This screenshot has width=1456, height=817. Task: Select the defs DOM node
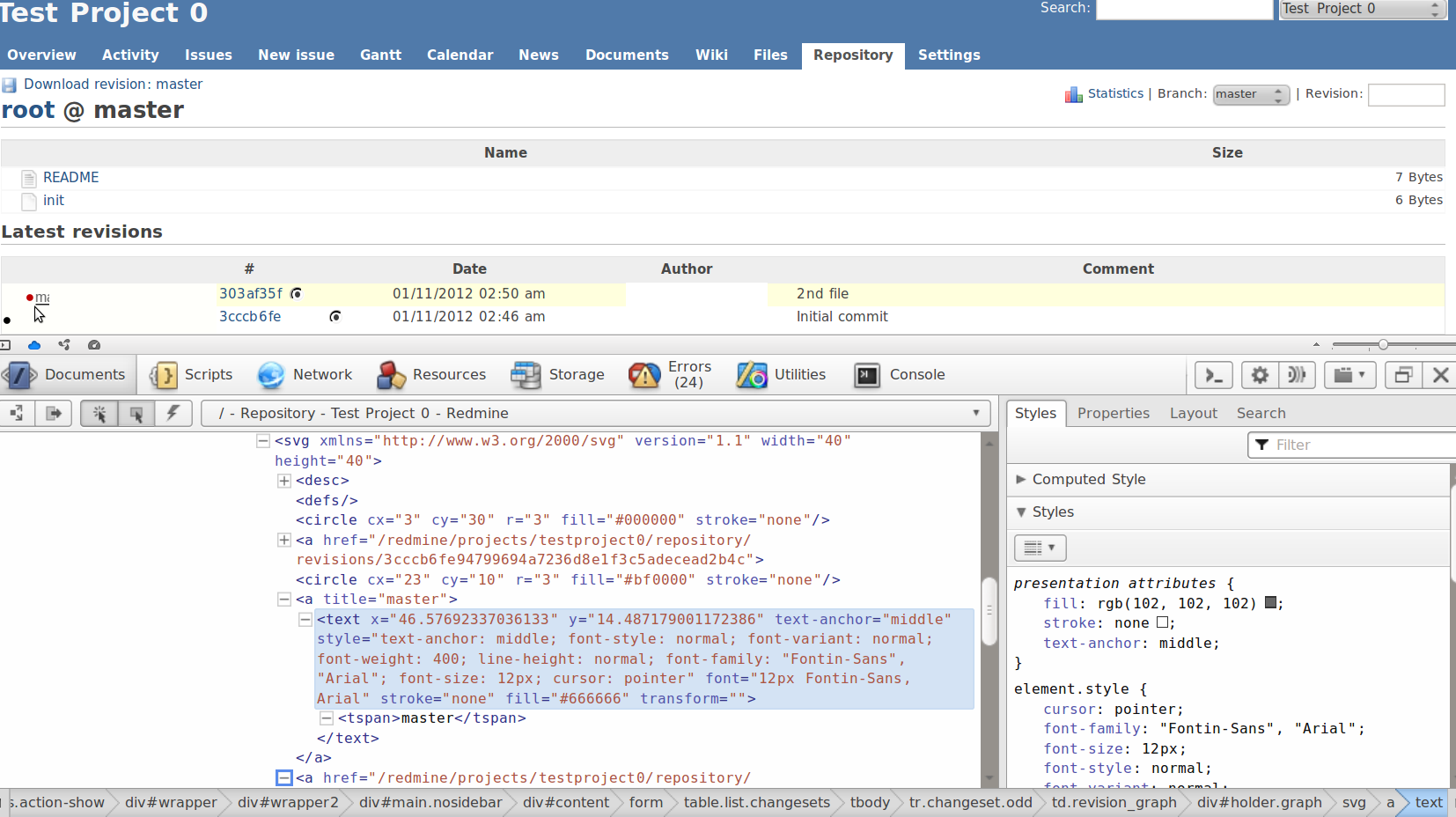(327, 500)
